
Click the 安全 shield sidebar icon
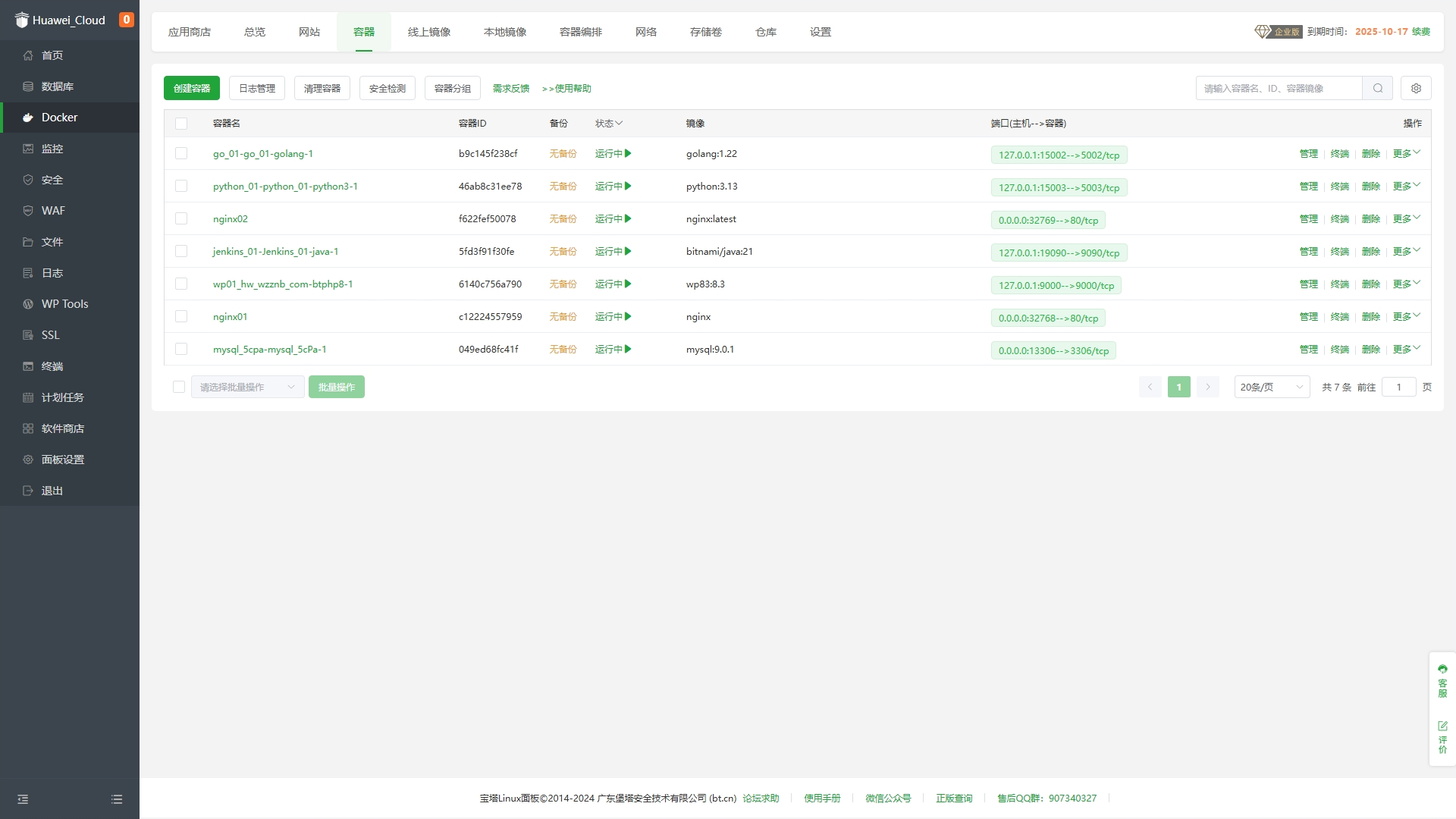click(x=28, y=180)
